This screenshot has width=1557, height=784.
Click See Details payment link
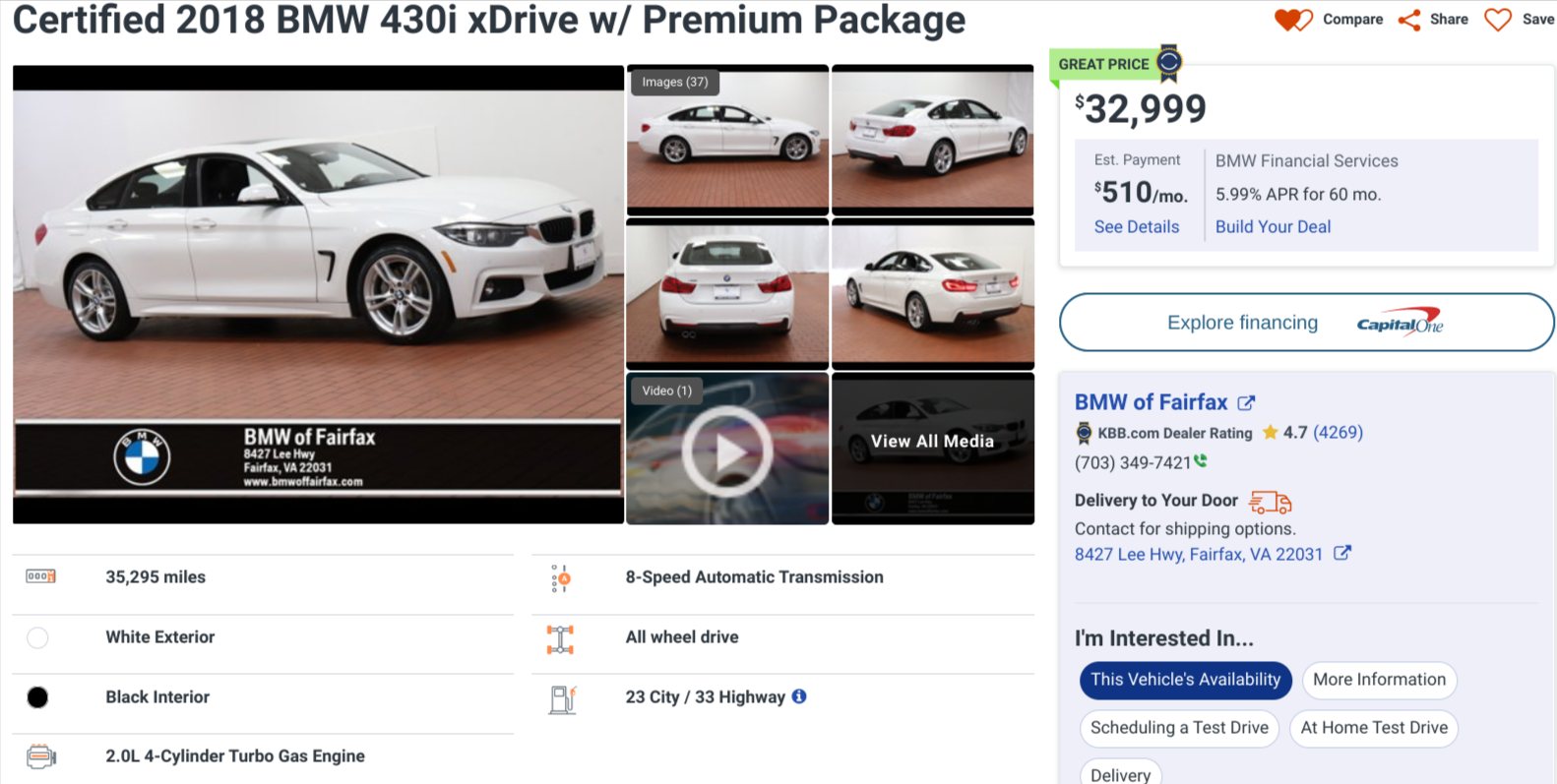coord(1136,227)
